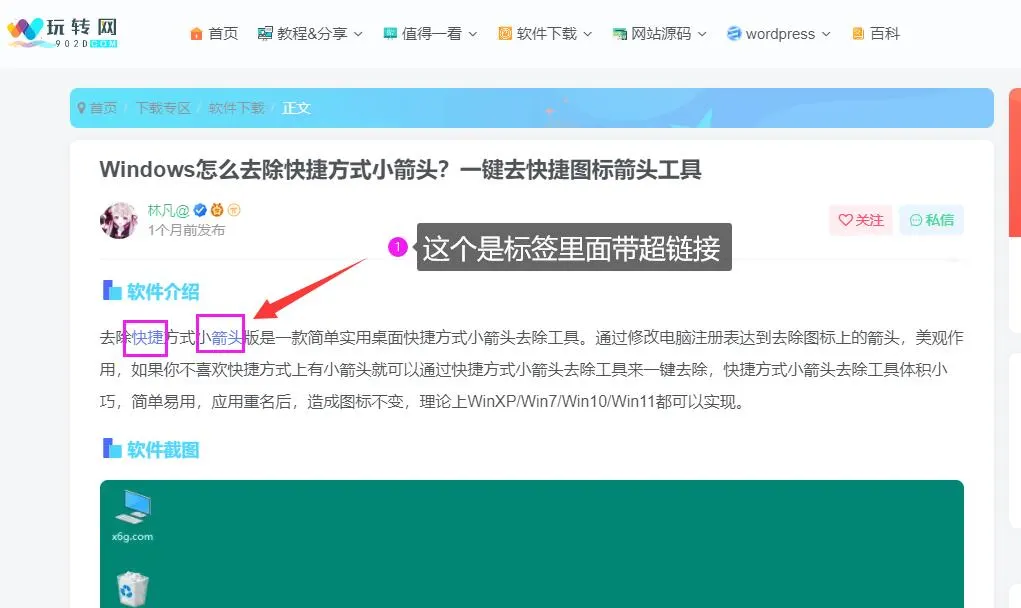
Task: Open the author's avatar image
Action: click(x=119, y=220)
